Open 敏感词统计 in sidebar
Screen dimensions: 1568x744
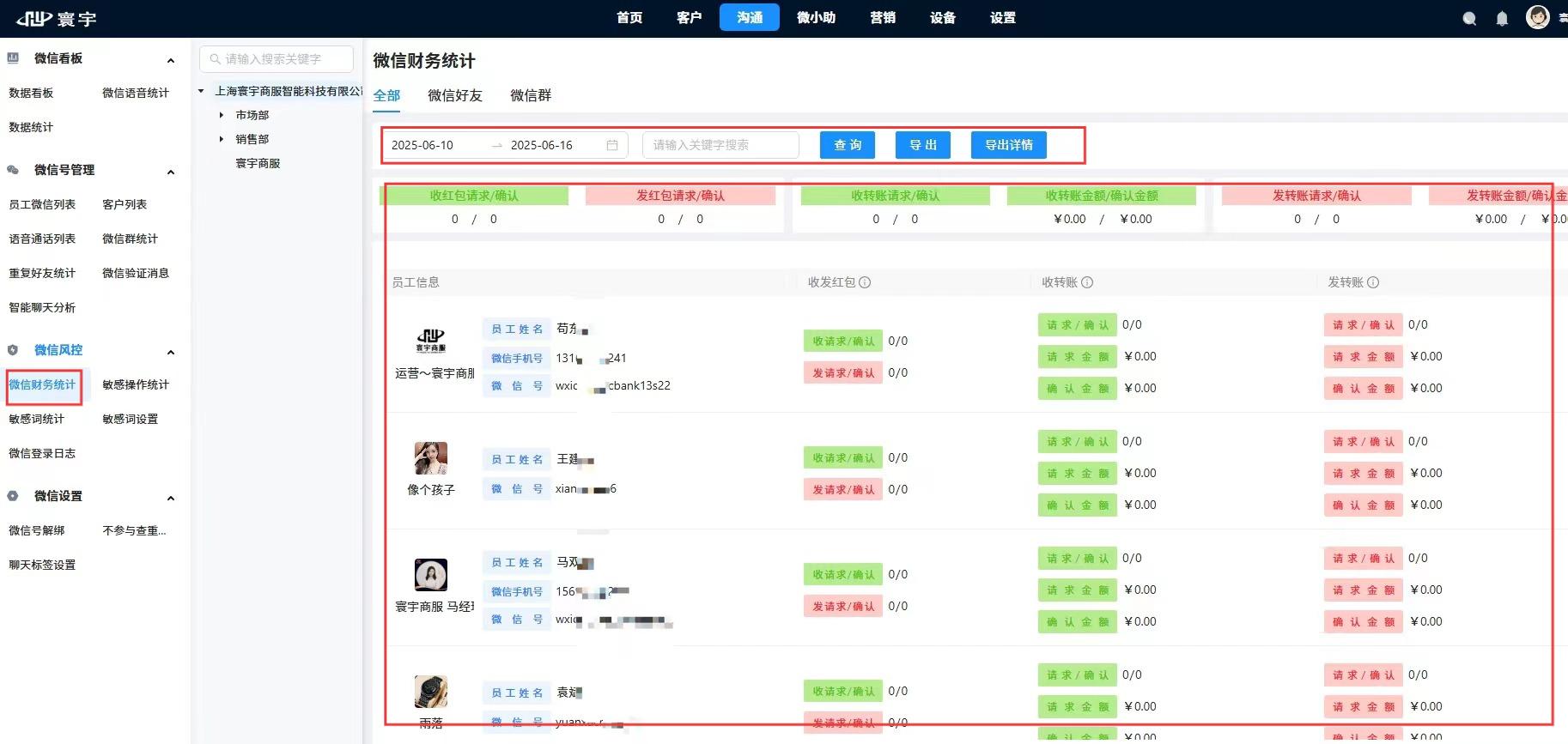pos(36,419)
